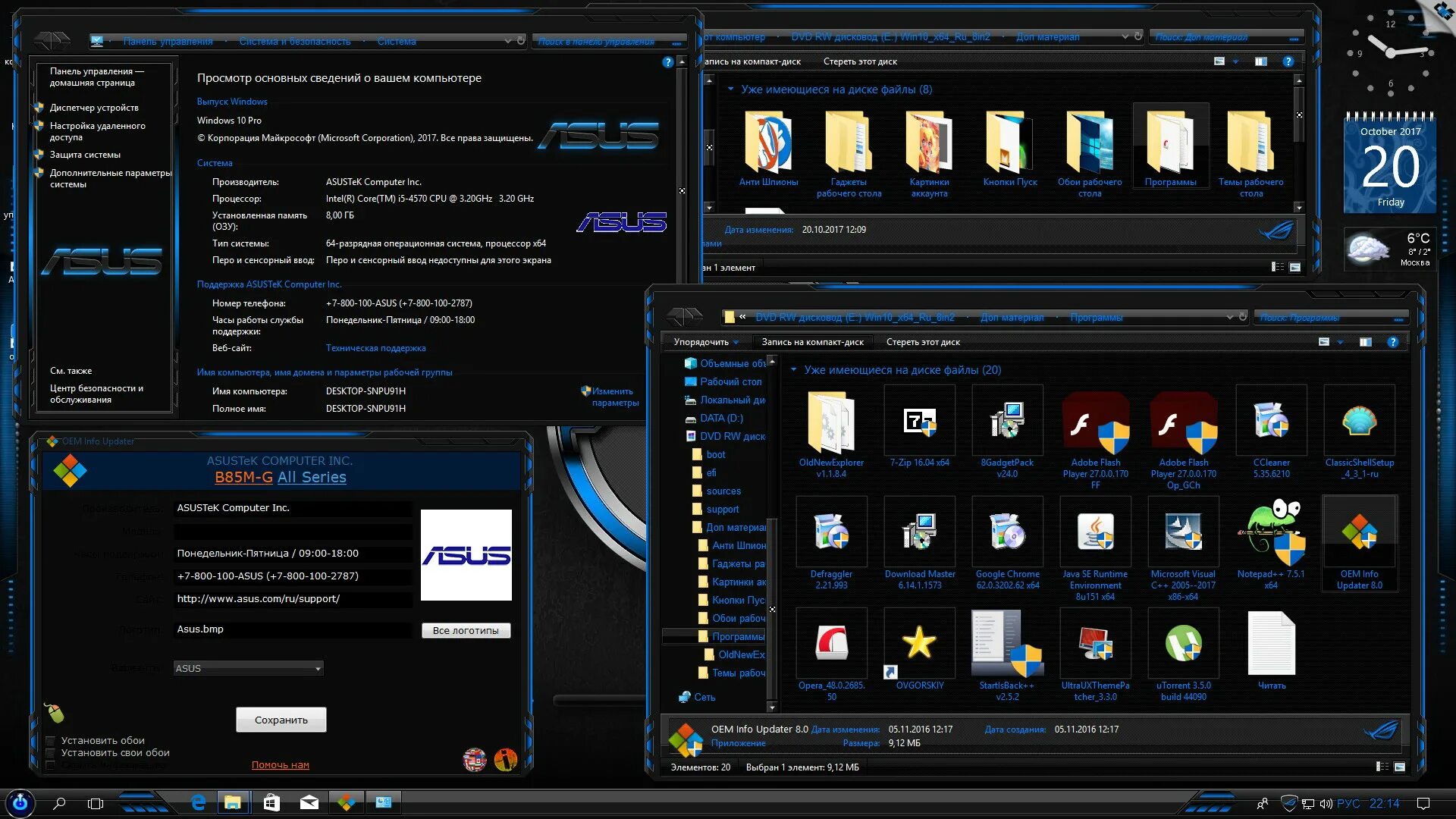Collapse the 'Уже имеющиеся на диске файлы (8)' group

[731, 89]
